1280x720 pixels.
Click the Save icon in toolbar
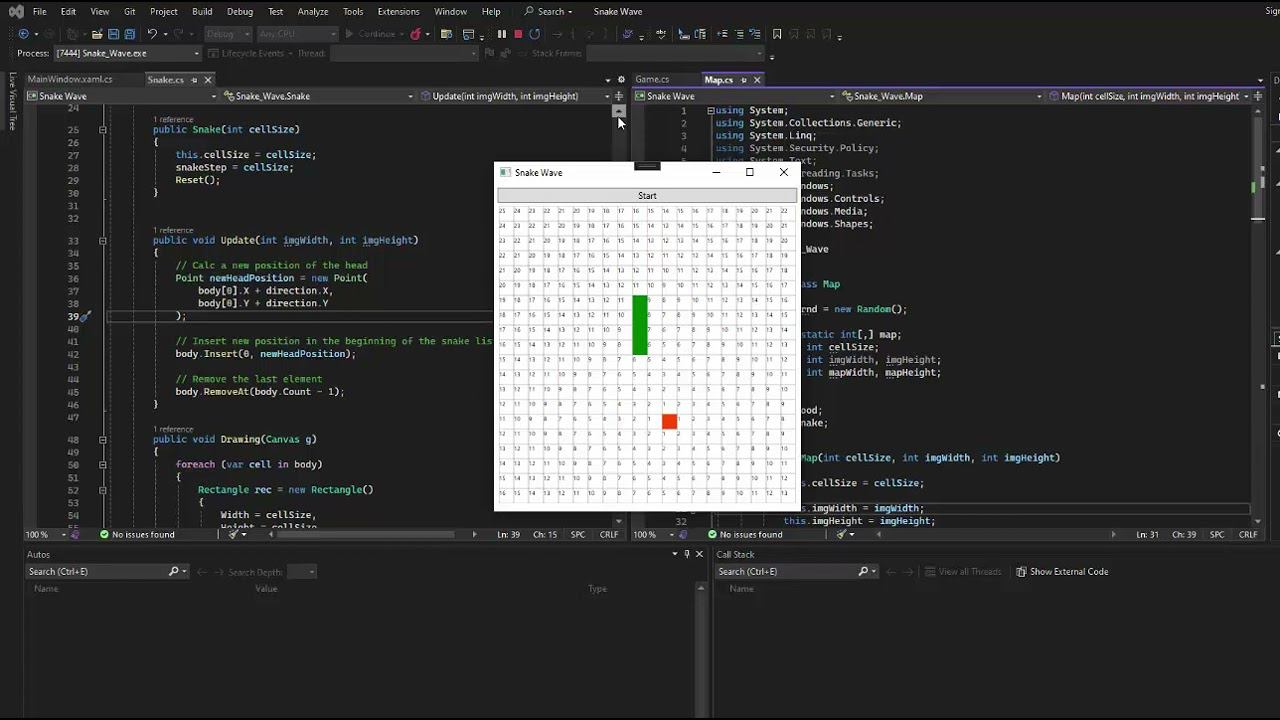(113, 34)
